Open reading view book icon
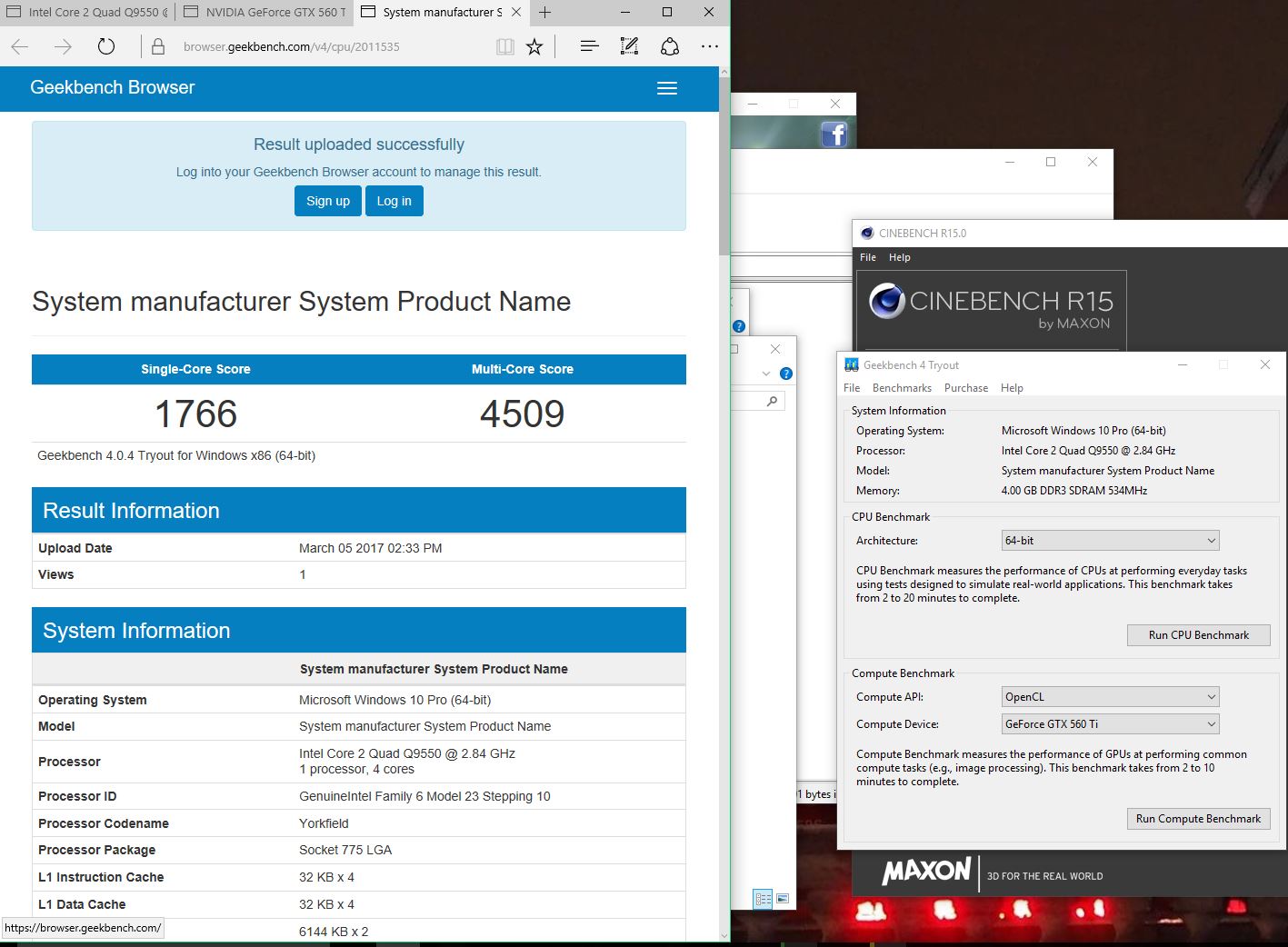The height and width of the screenshot is (947, 1288). (x=505, y=46)
